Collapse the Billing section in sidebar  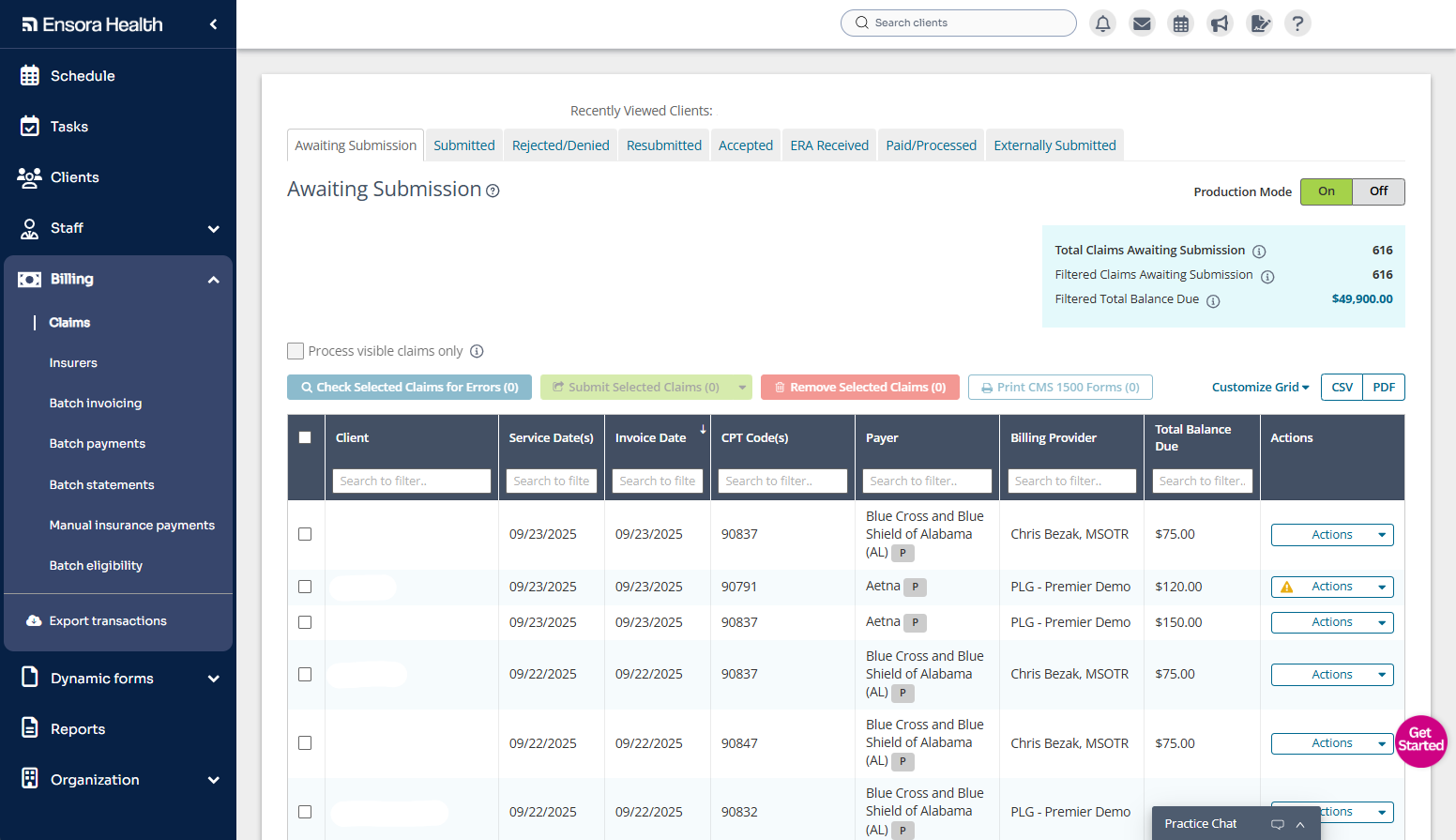click(213, 279)
